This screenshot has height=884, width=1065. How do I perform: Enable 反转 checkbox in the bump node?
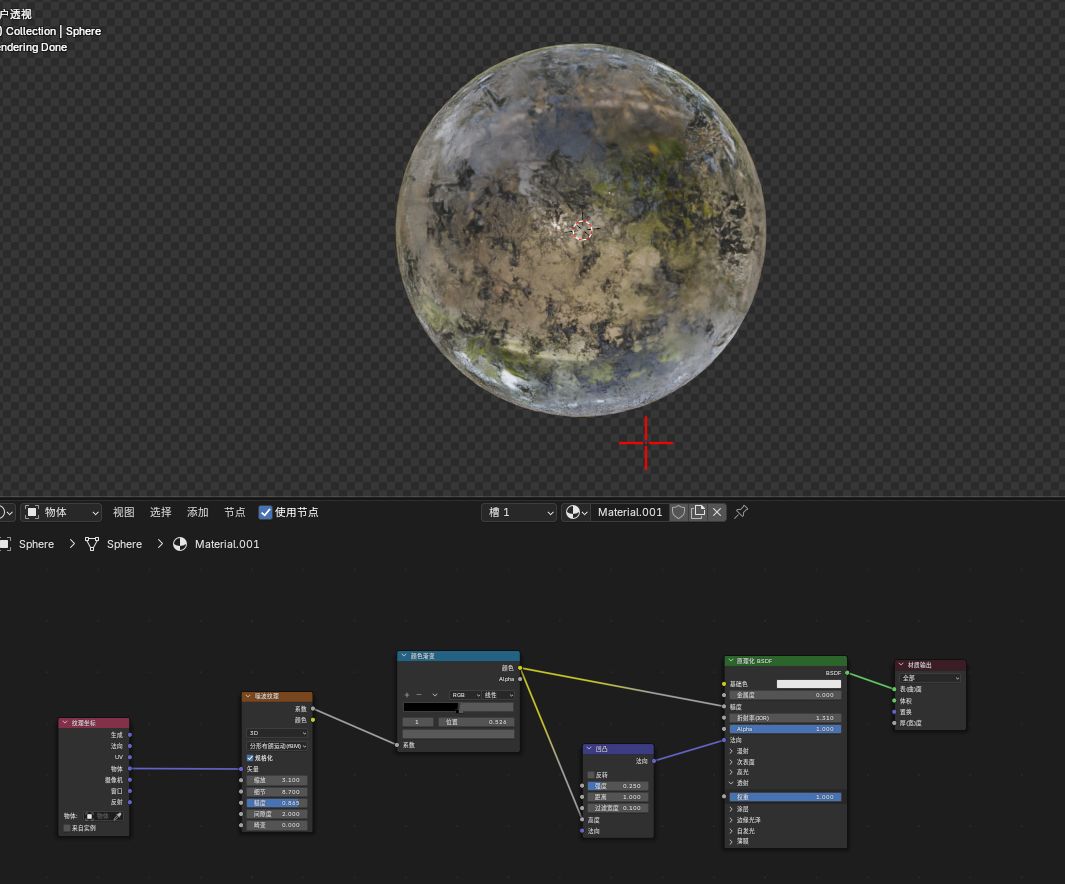click(x=591, y=775)
